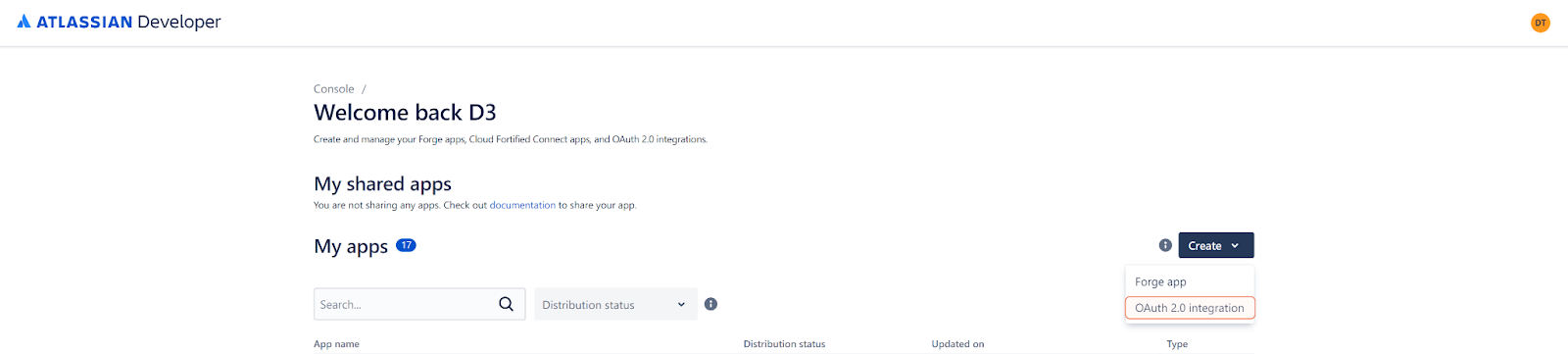Focus the Search apps input field
The width and height of the screenshot is (1568, 354).
click(406, 304)
